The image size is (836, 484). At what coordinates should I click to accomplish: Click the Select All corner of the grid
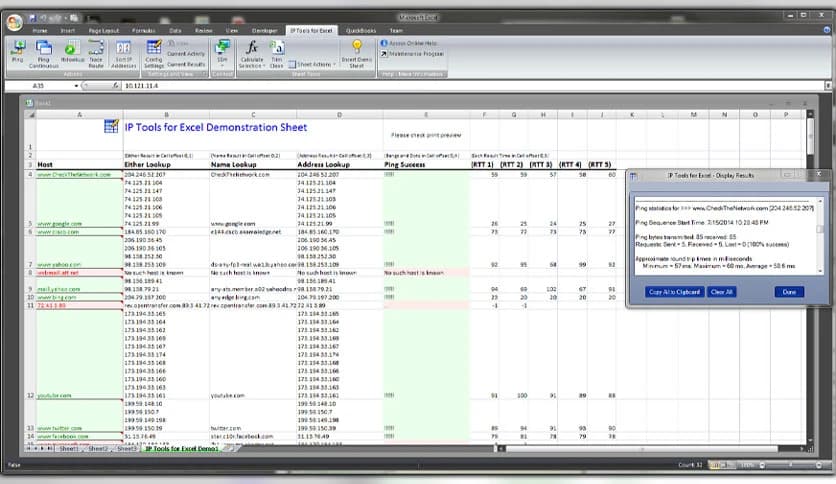tap(30, 115)
